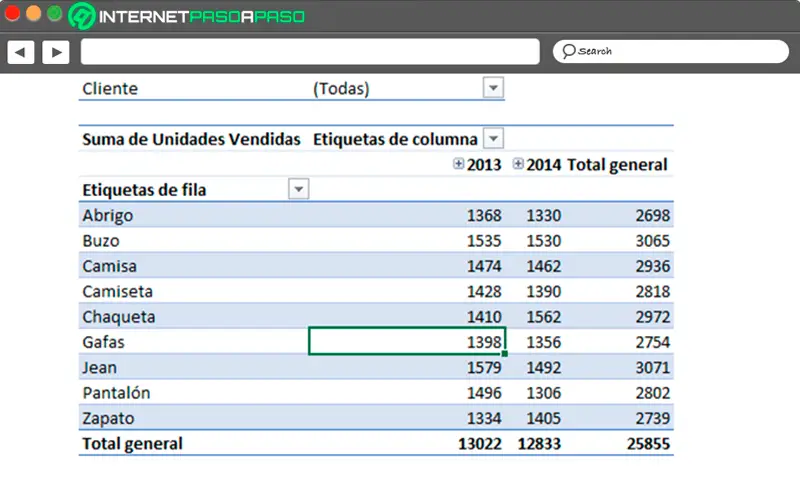Click the Suma de Unidades Vendidas cell

pos(191,140)
